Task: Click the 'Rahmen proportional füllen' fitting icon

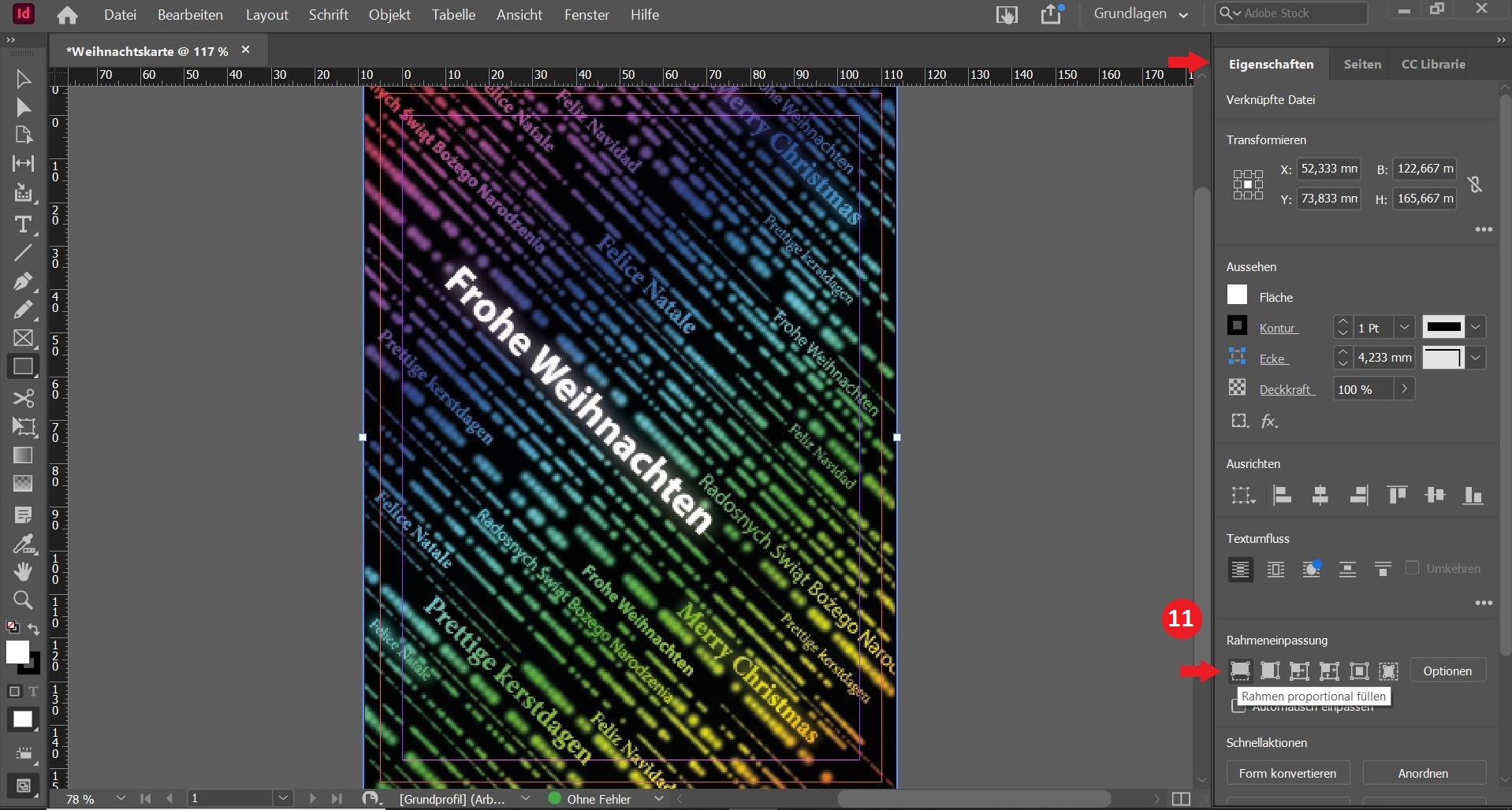Action: click(1240, 671)
